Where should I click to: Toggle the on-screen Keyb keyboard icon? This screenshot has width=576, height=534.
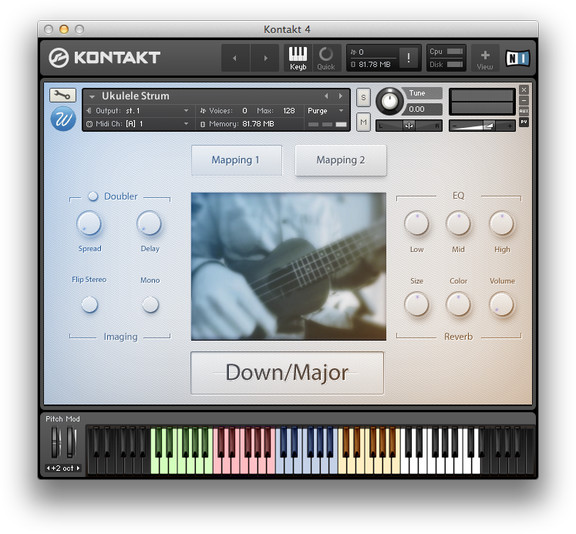pos(298,58)
